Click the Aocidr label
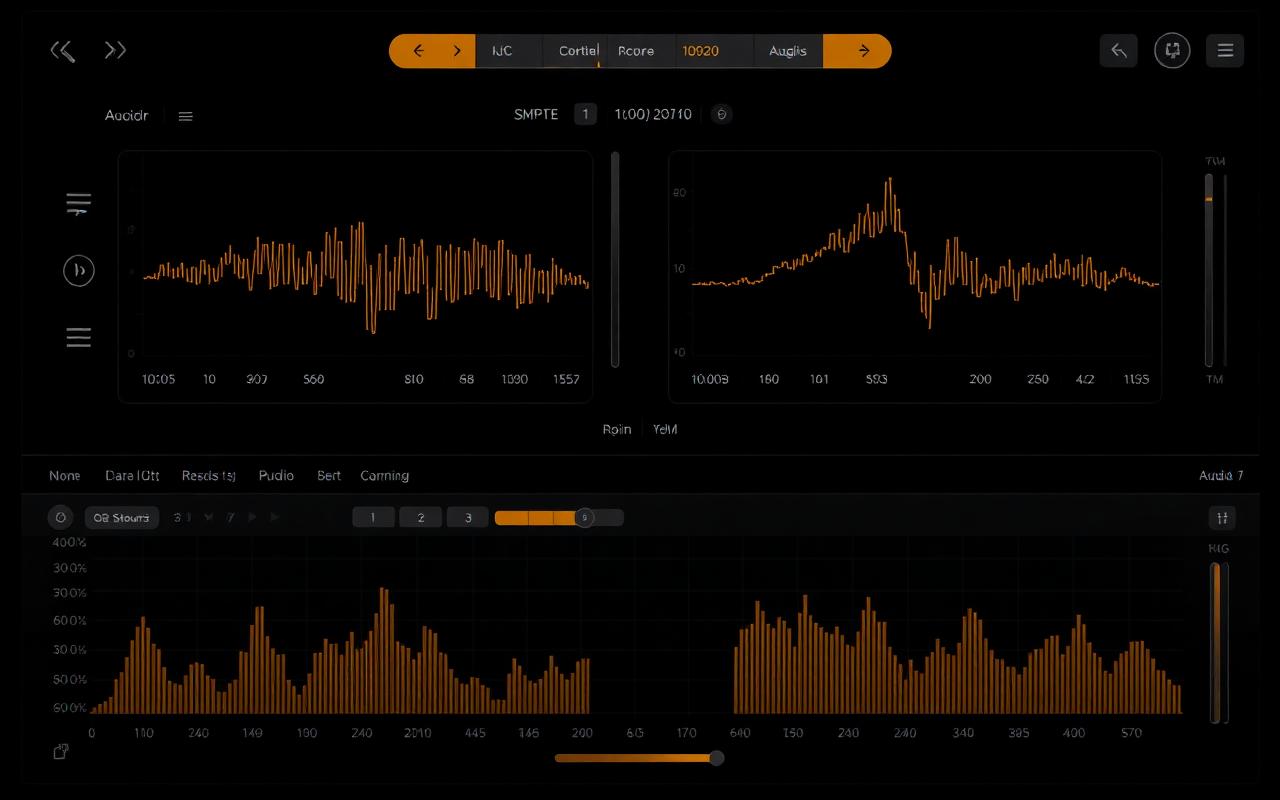 (126, 116)
